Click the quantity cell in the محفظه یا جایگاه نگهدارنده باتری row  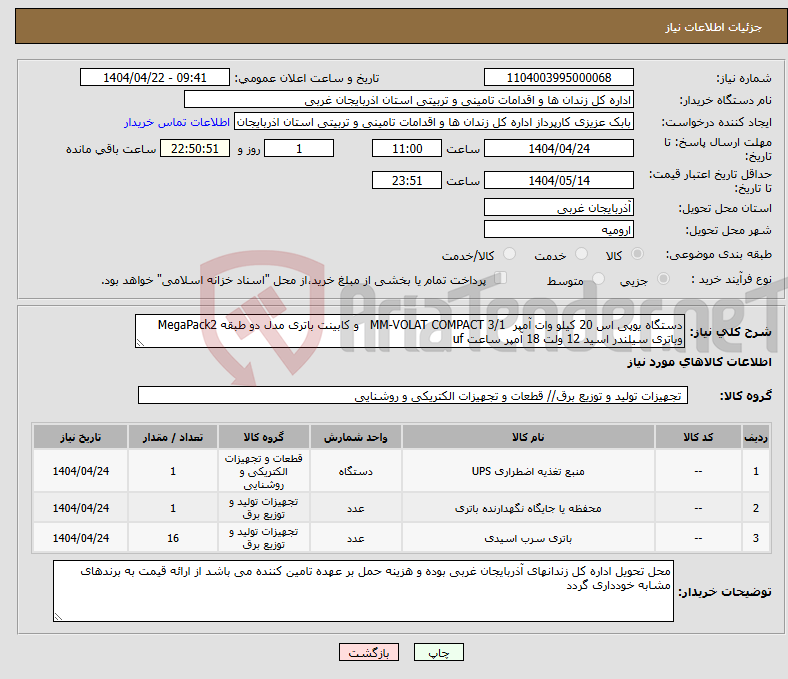172,508
